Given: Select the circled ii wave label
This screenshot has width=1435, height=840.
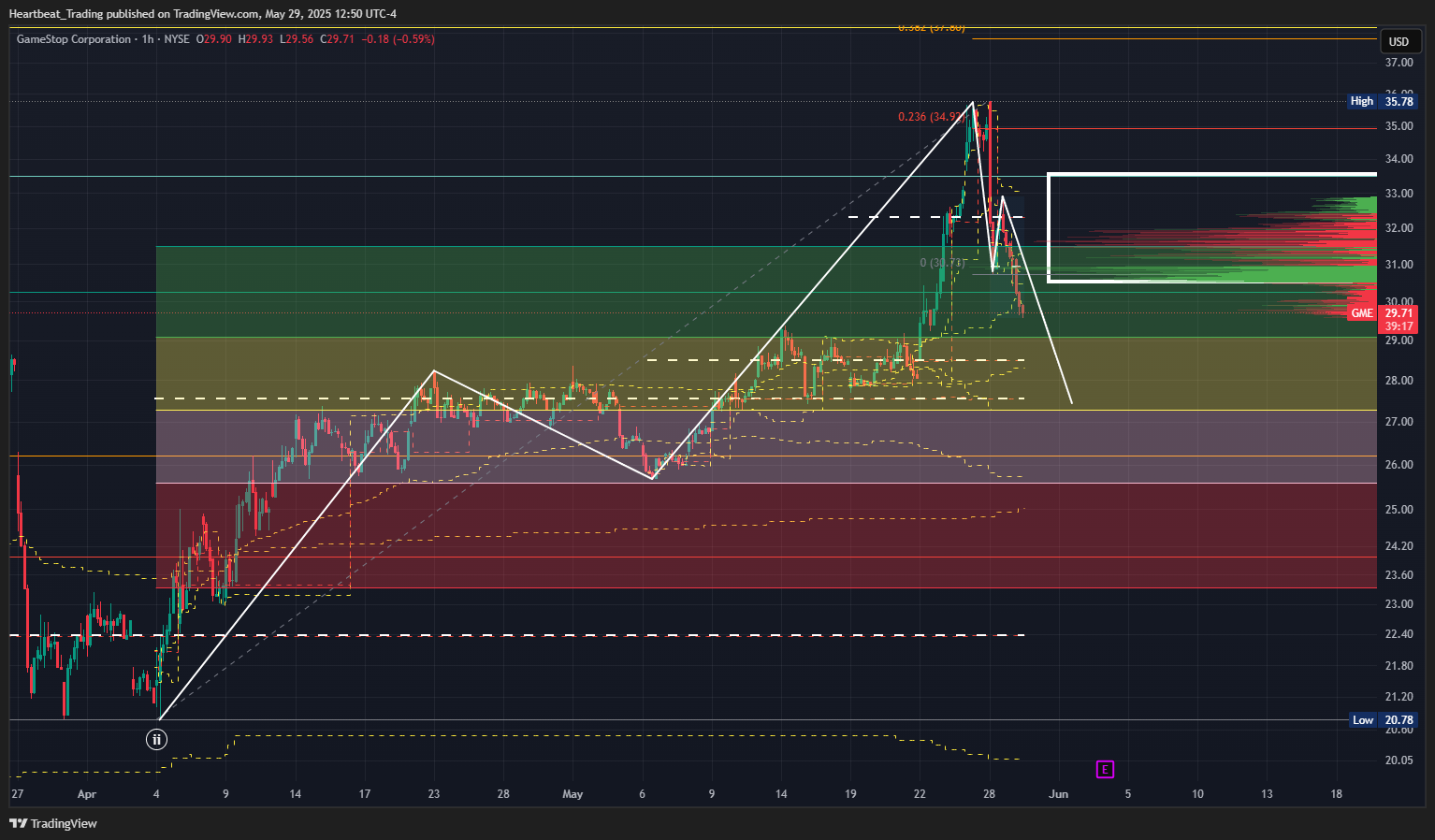Looking at the screenshot, I should point(156,739).
